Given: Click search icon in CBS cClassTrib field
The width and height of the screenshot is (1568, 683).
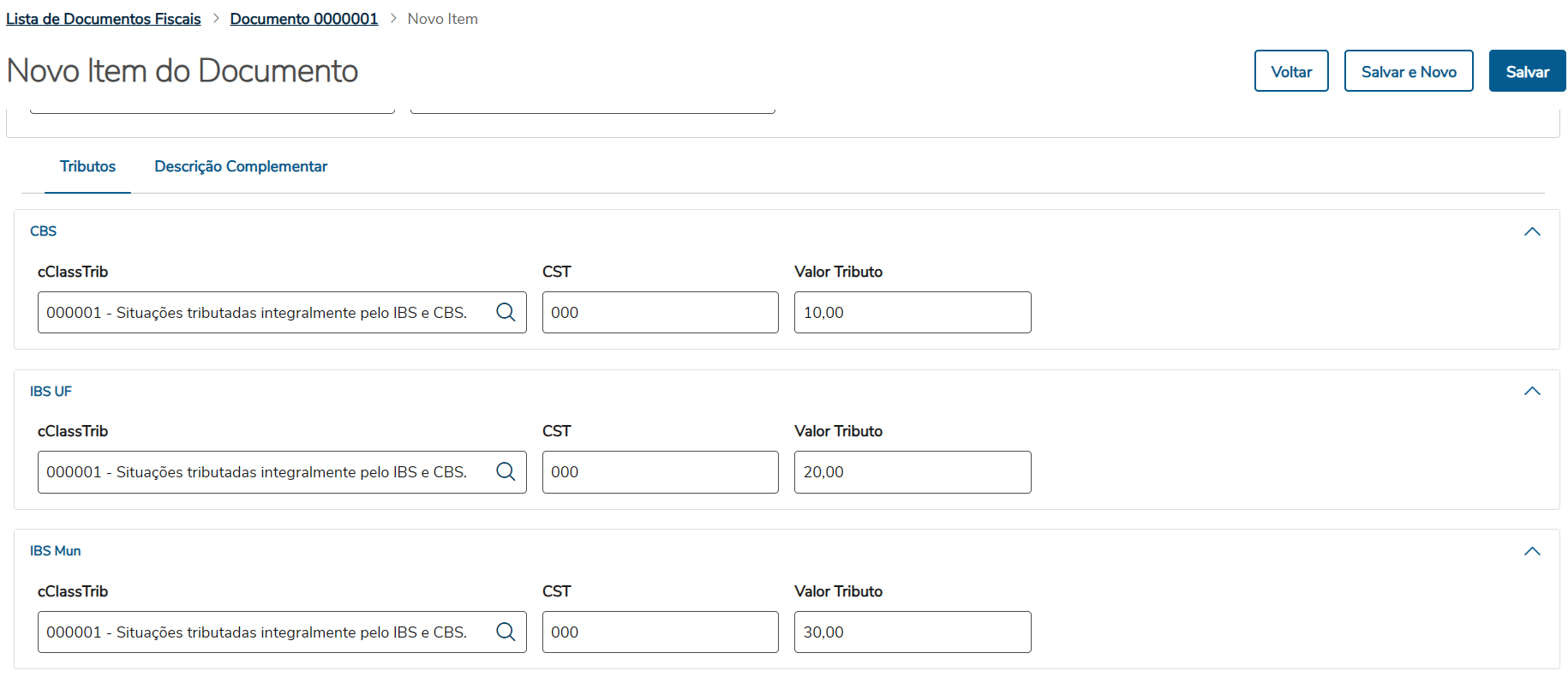Looking at the screenshot, I should [x=506, y=312].
